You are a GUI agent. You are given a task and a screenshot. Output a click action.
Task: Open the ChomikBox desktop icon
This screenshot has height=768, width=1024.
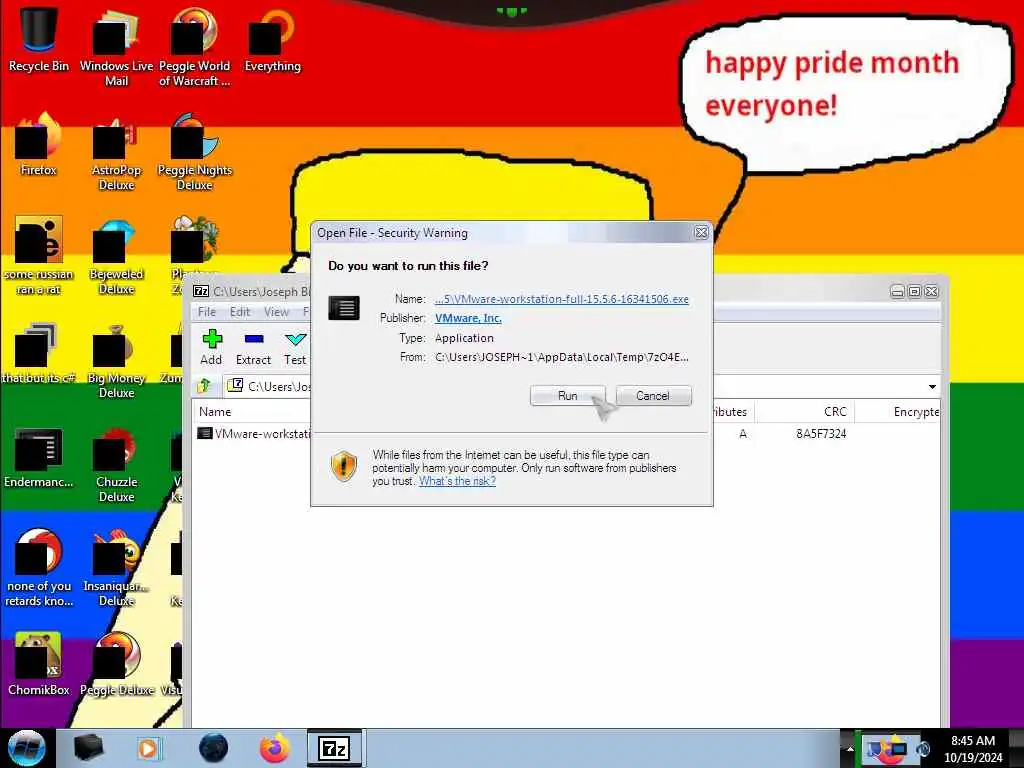pyautogui.click(x=39, y=665)
